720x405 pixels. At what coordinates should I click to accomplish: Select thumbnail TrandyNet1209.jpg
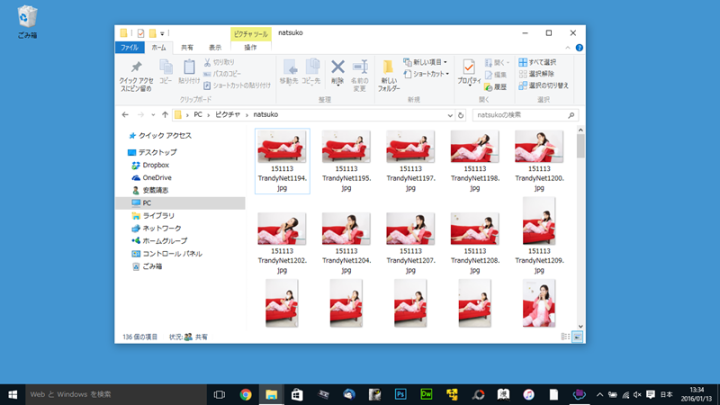click(x=539, y=236)
